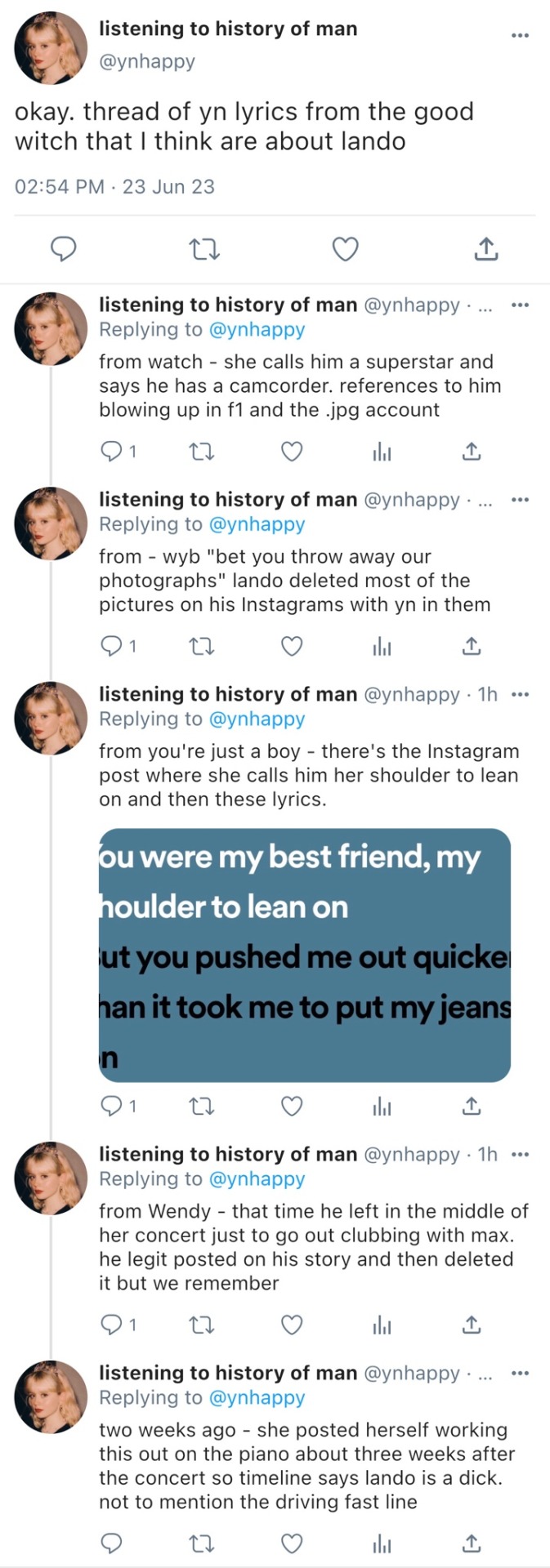Reply to the 'from watch' tweet

[x=111, y=451]
